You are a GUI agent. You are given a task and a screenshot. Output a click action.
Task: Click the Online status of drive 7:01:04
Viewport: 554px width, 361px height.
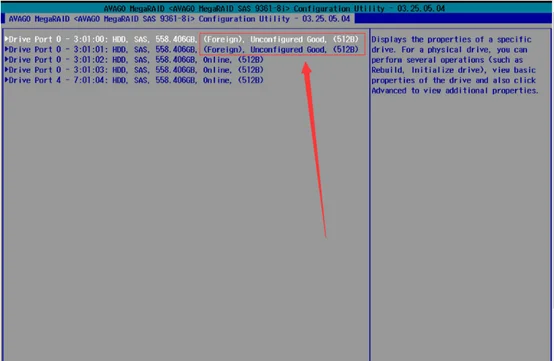pyautogui.click(x=217, y=80)
